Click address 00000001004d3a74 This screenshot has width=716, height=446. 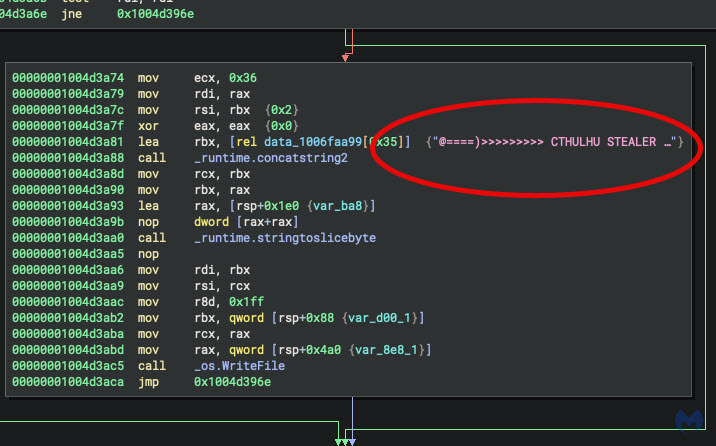68,78
